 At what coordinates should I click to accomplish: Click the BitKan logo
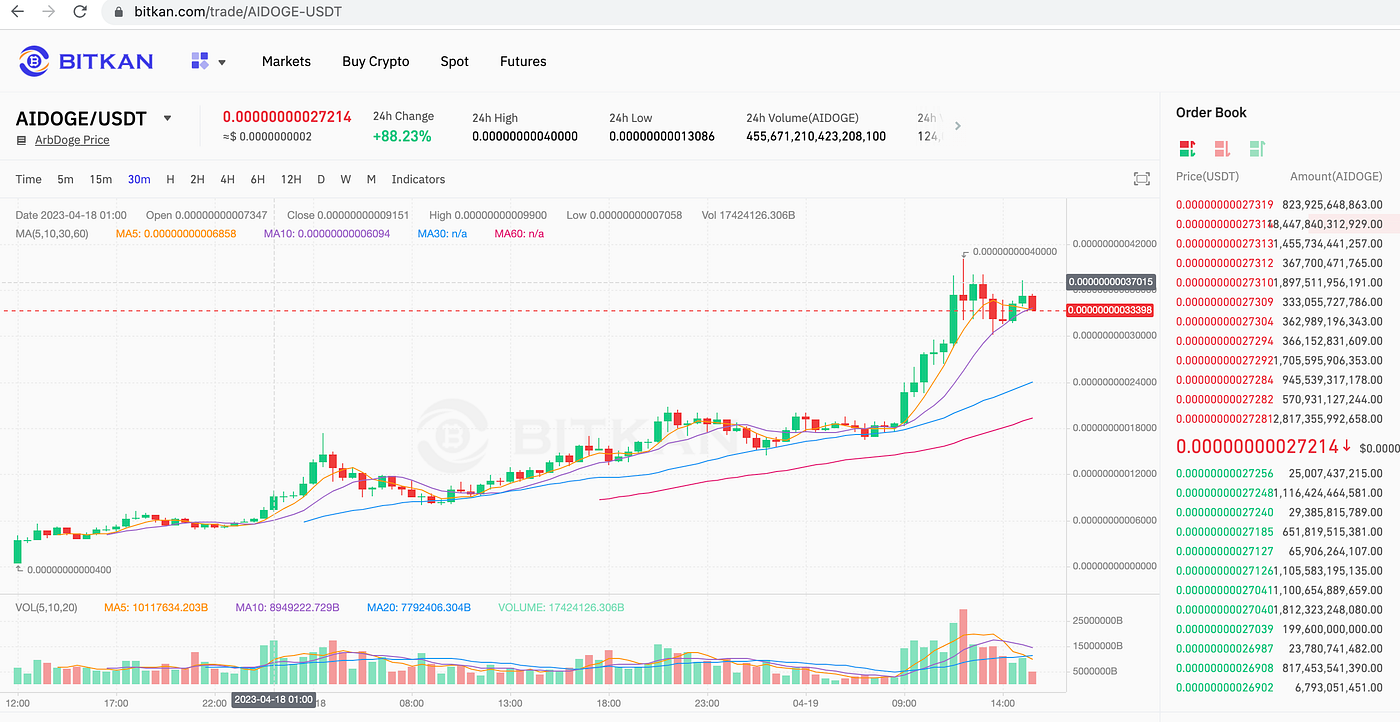point(86,61)
